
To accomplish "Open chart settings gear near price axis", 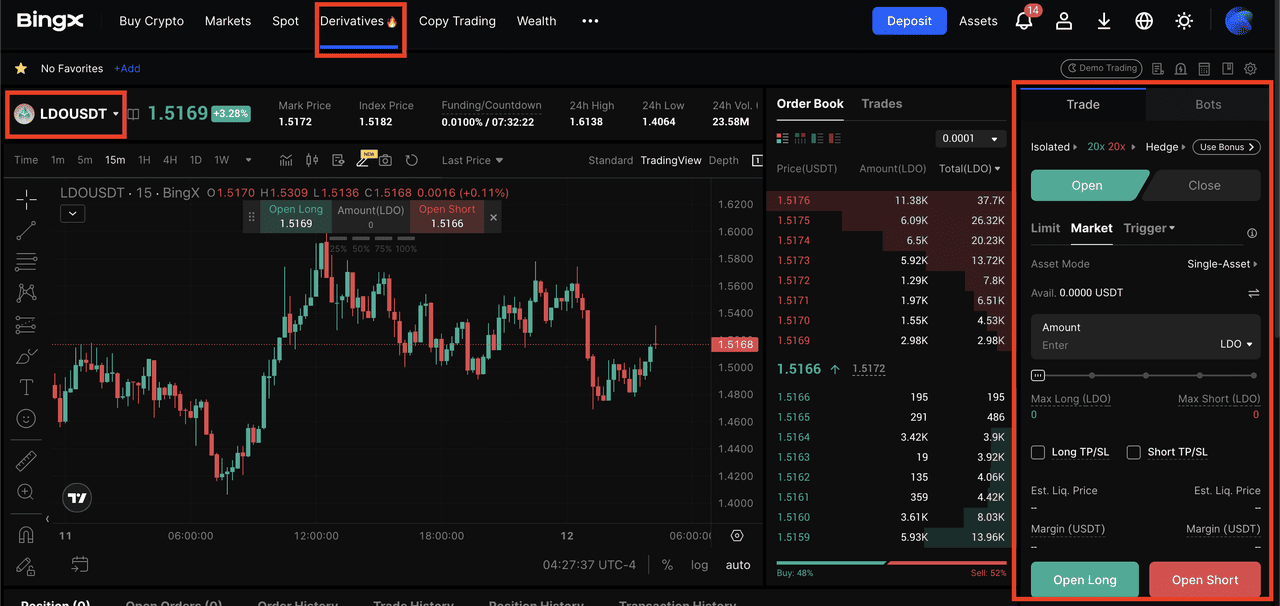I will point(737,536).
